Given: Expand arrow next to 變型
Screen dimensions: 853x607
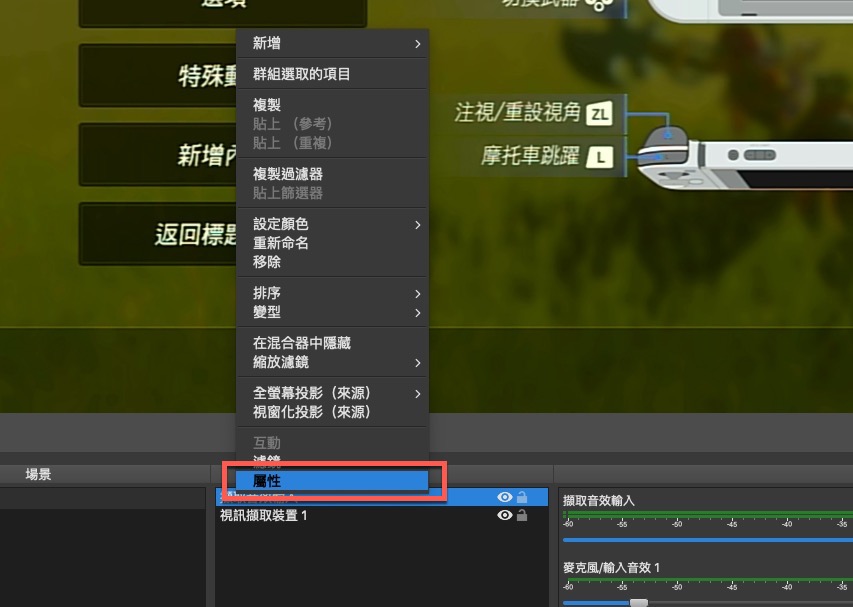Looking at the screenshot, I should coord(417,313).
